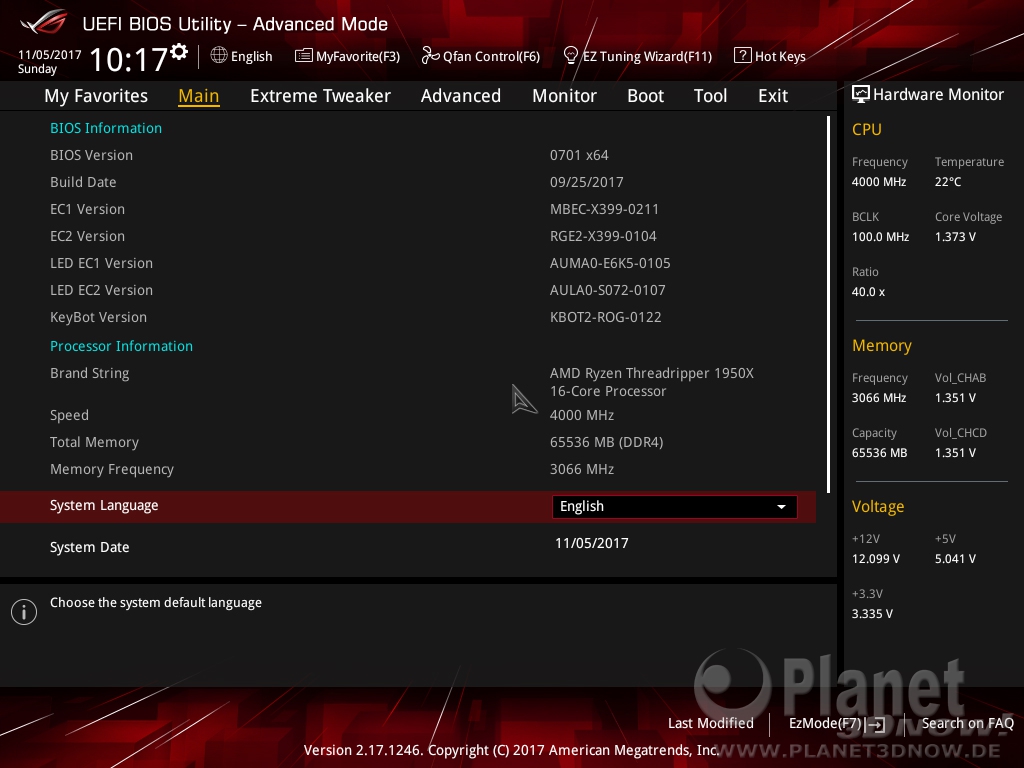Click Build Date value 09/25/2017
This screenshot has width=1024, height=768.
tap(586, 182)
